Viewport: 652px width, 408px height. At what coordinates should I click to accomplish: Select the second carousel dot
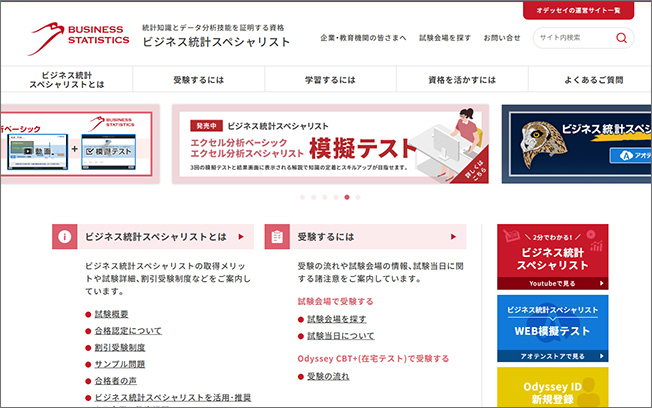pyautogui.click(x=314, y=197)
